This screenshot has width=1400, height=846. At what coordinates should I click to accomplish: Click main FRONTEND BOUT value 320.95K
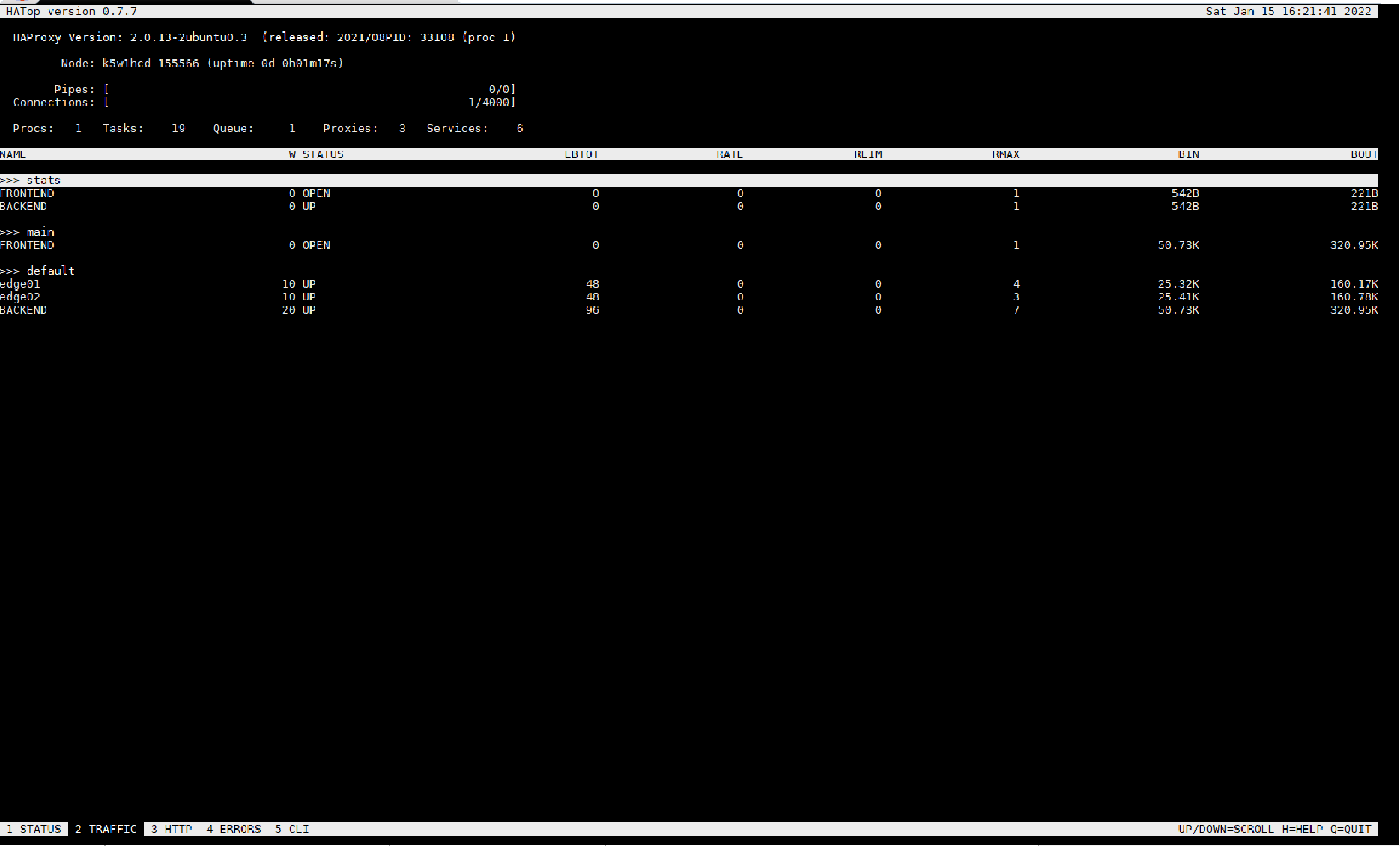click(x=1354, y=246)
